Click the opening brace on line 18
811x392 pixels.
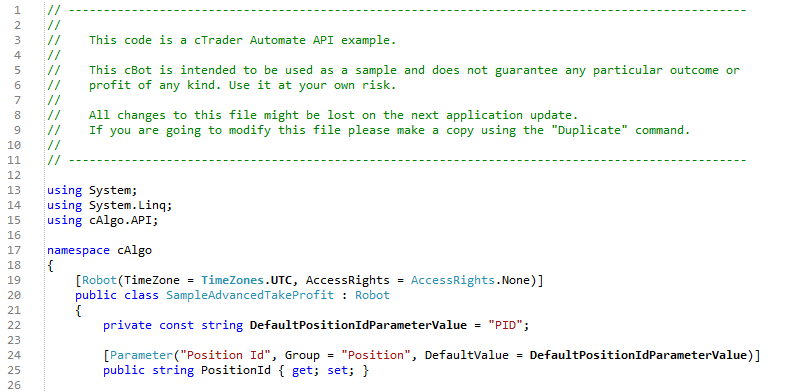tap(50, 265)
